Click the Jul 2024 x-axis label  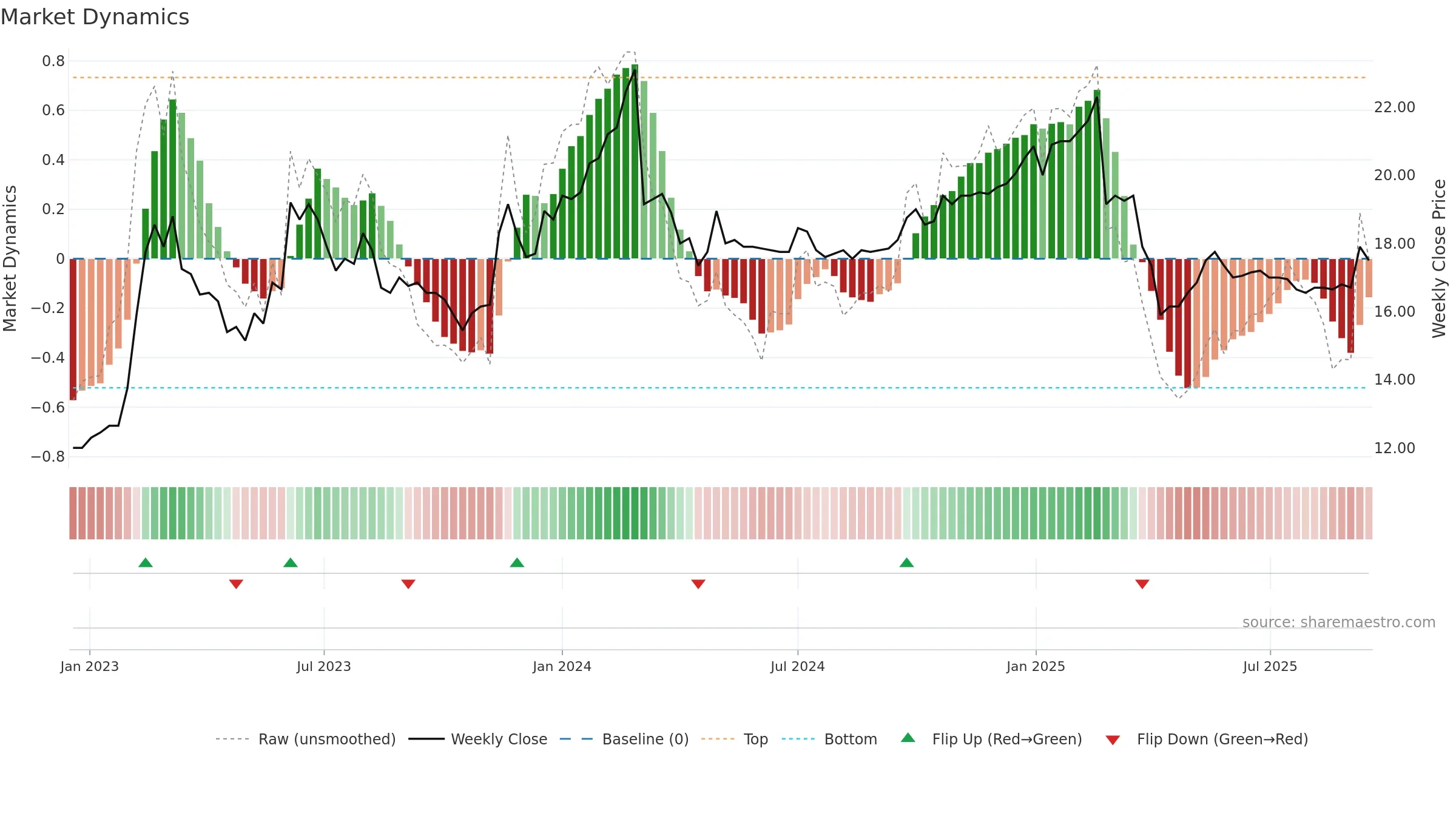click(x=798, y=666)
